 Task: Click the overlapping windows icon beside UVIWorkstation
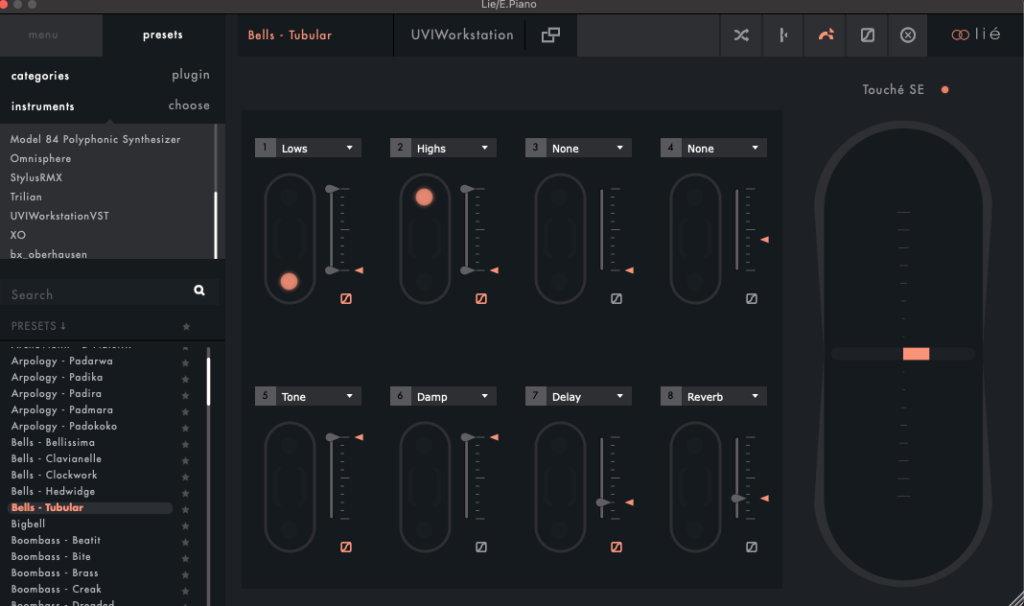click(551, 35)
